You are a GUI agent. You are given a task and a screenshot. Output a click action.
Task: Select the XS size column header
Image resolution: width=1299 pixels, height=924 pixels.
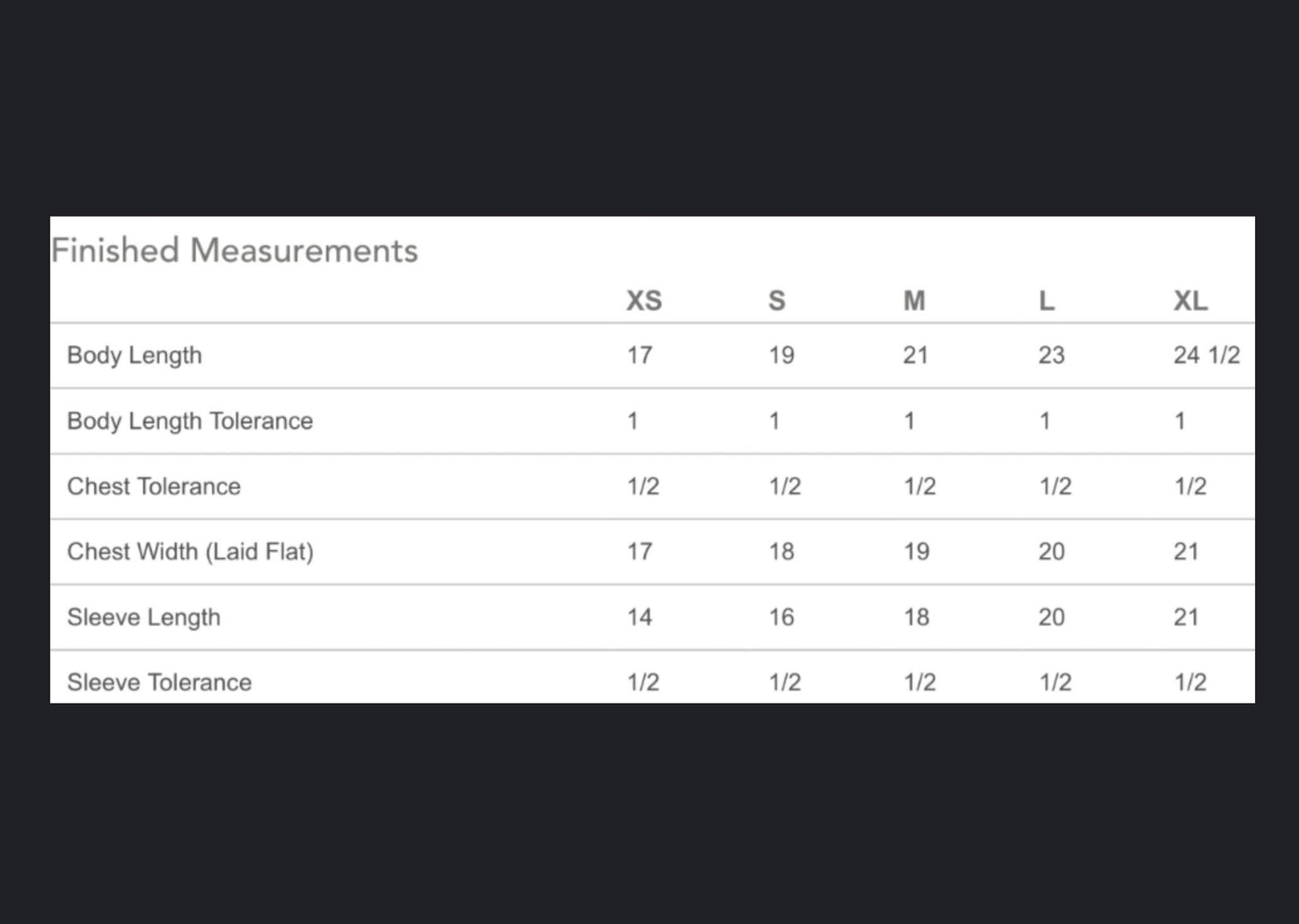[x=644, y=301]
